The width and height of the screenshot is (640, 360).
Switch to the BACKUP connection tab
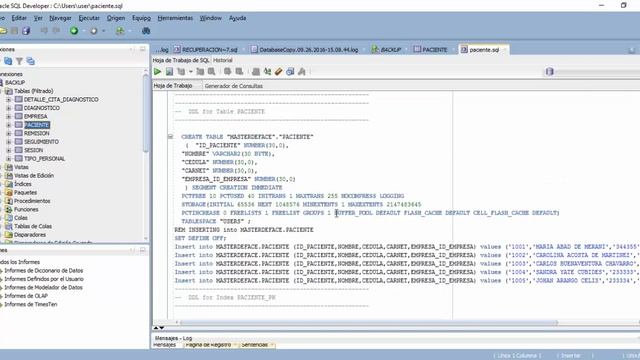click(x=386, y=49)
